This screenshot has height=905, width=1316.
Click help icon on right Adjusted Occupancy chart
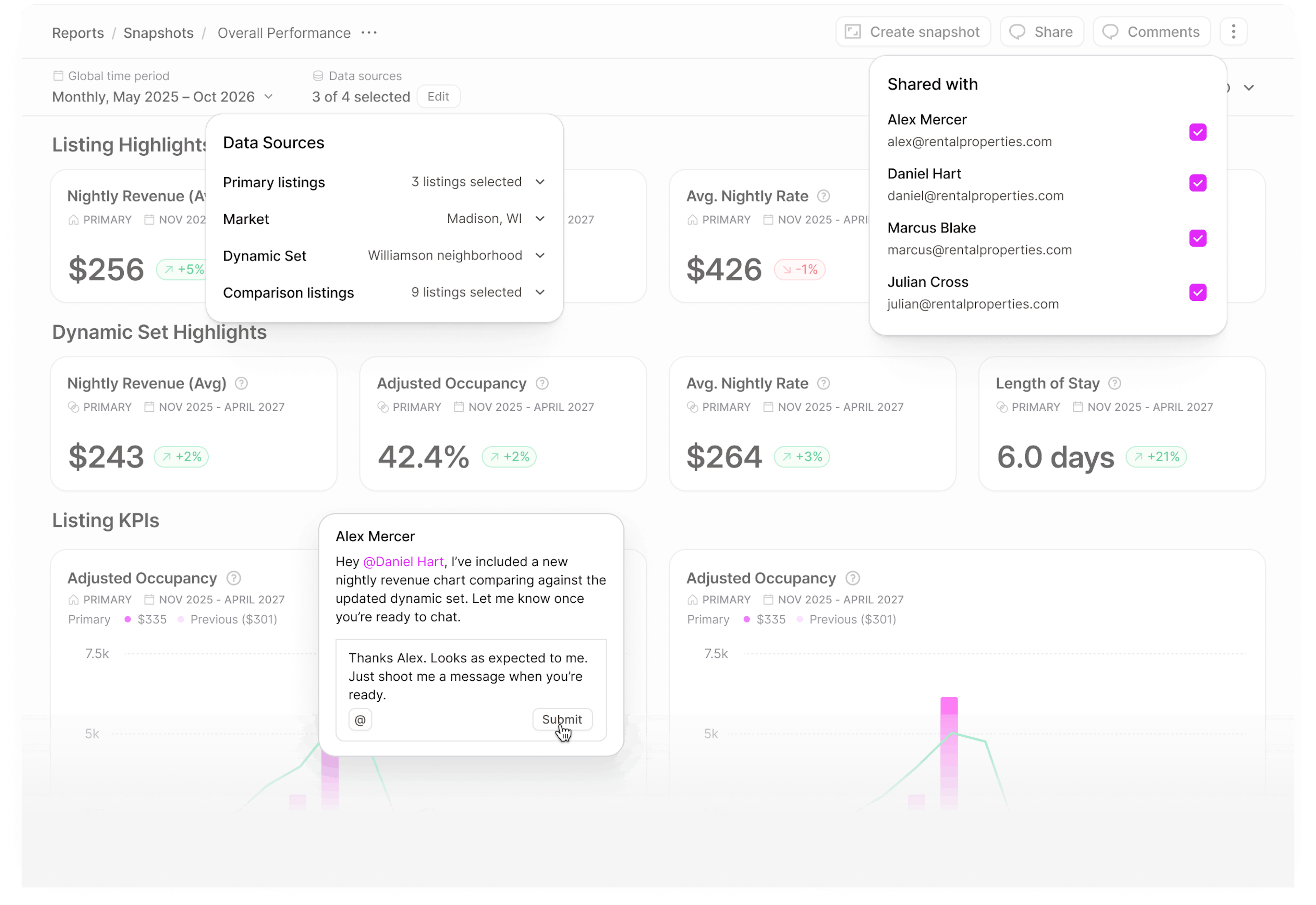click(x=852, y=578)
